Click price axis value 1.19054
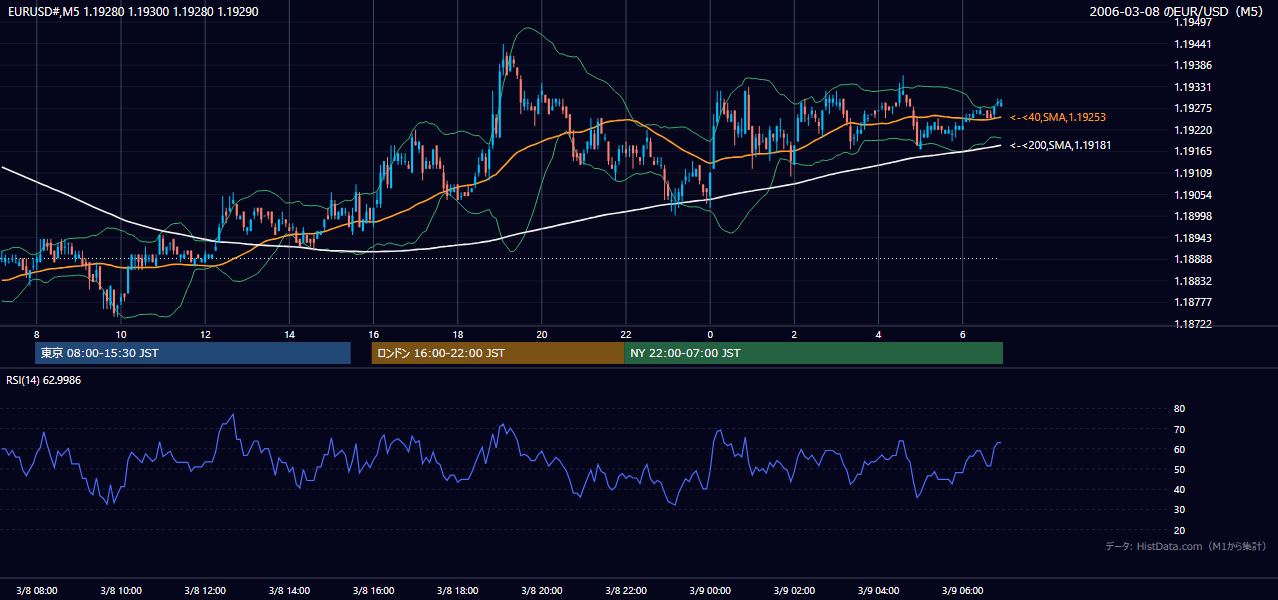This screenshot has height=600, width=1278. [1193, 195]
